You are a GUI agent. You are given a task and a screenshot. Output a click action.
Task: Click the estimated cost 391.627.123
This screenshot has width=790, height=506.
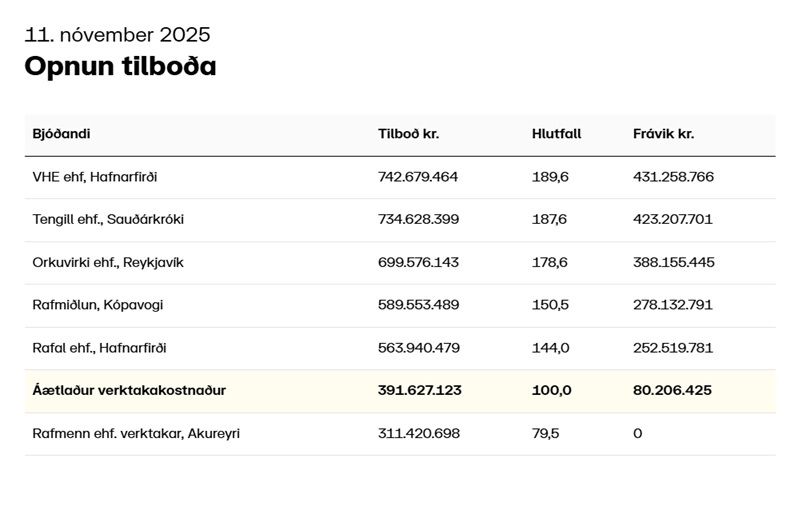[x=420, y=391]
